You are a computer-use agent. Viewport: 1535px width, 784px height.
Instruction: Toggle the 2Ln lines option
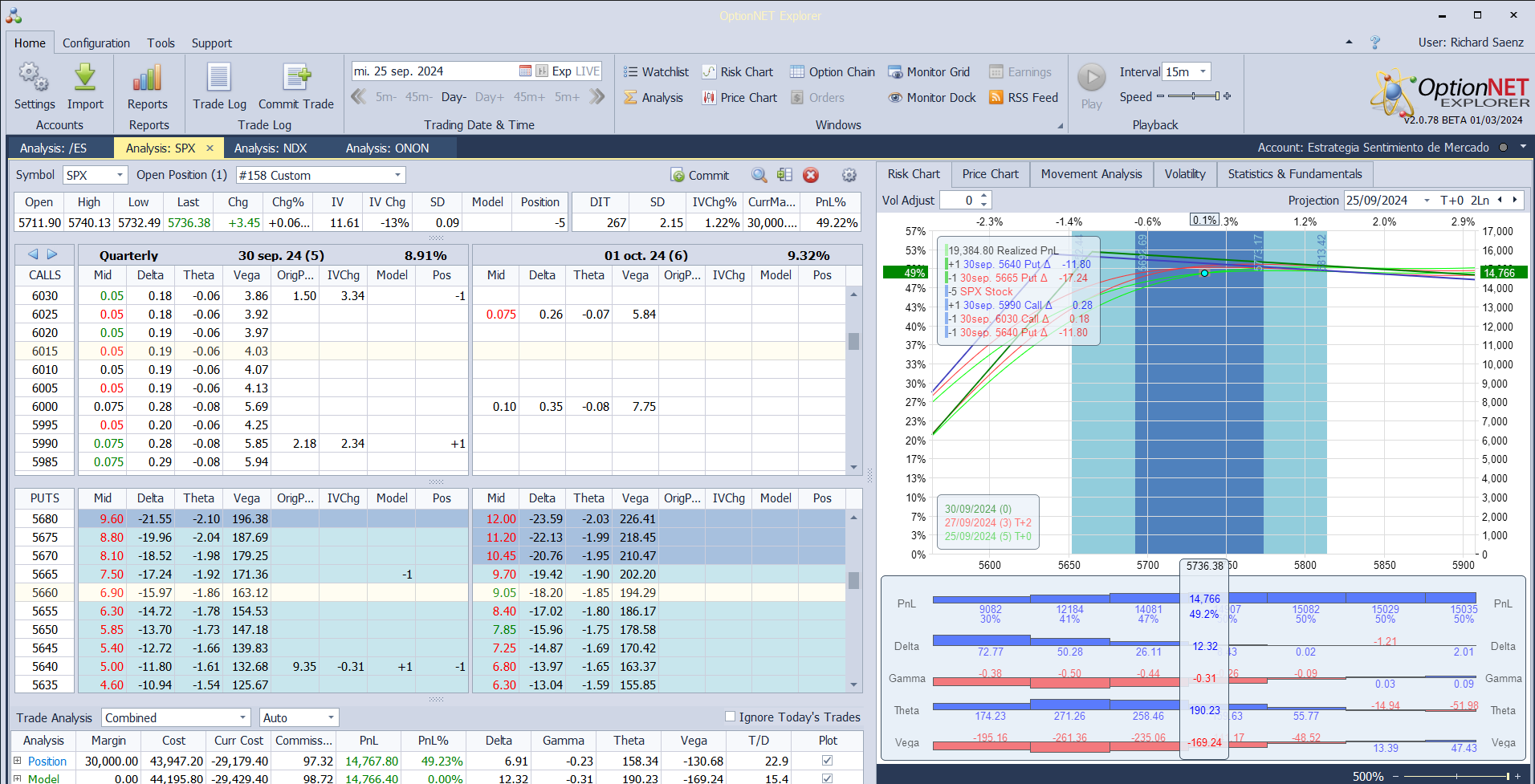[x=1480, y=201]
